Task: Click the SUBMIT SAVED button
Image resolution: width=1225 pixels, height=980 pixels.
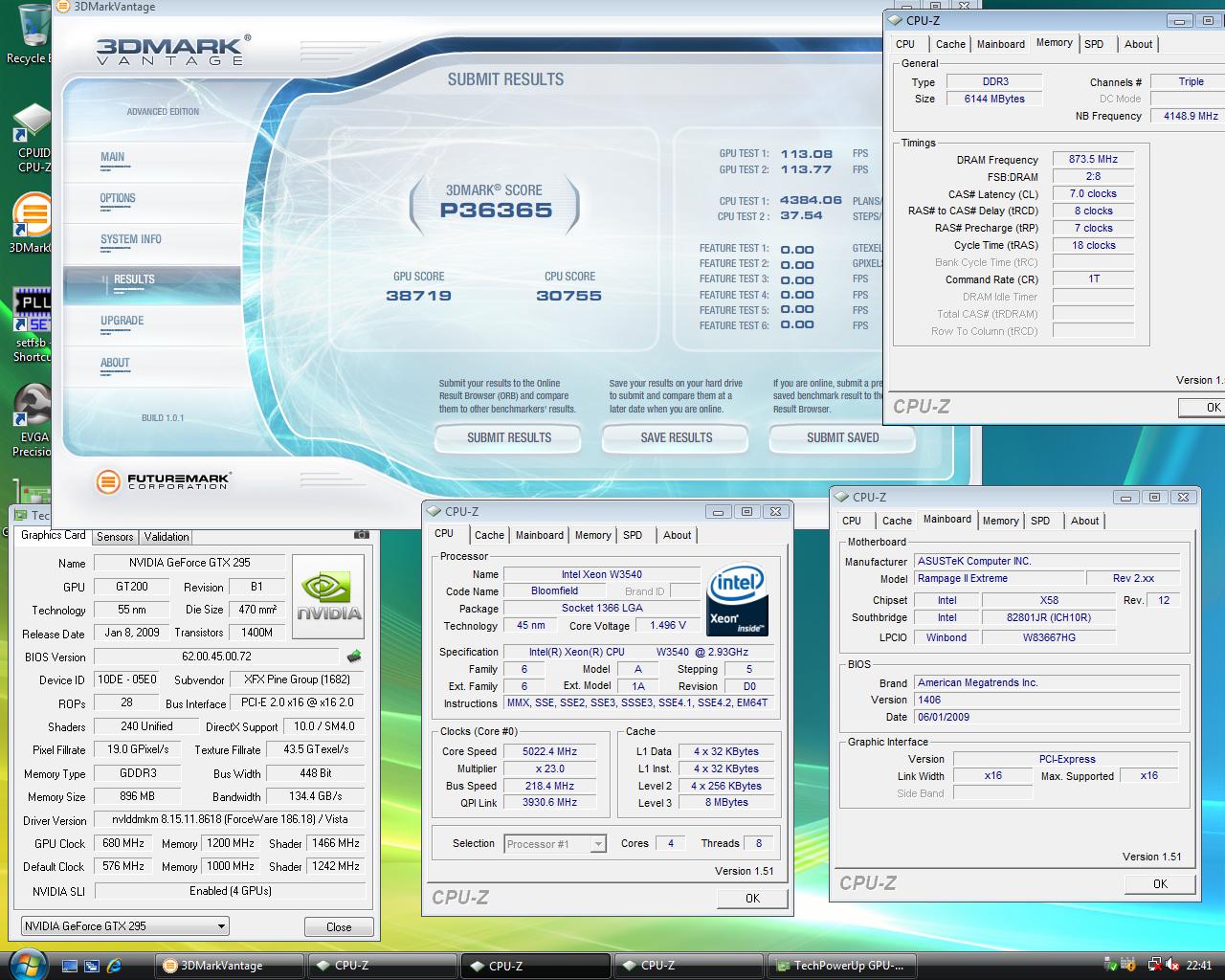Action: (842, 437)
